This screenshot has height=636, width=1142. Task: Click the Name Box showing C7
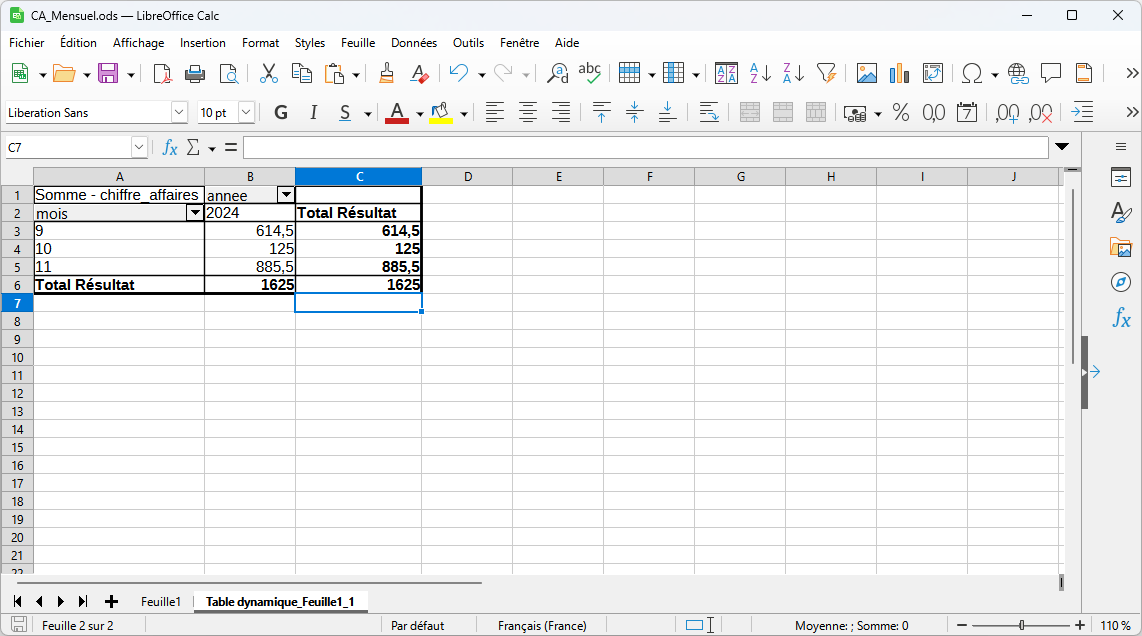tap(67, 148)
